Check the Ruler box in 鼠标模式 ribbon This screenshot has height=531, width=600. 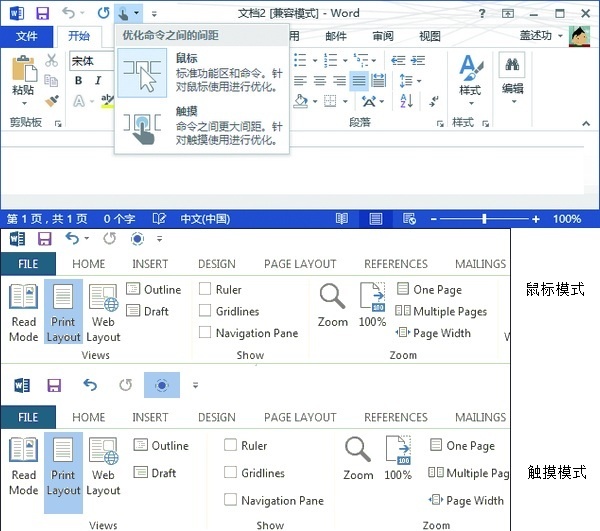pos(205,289)
